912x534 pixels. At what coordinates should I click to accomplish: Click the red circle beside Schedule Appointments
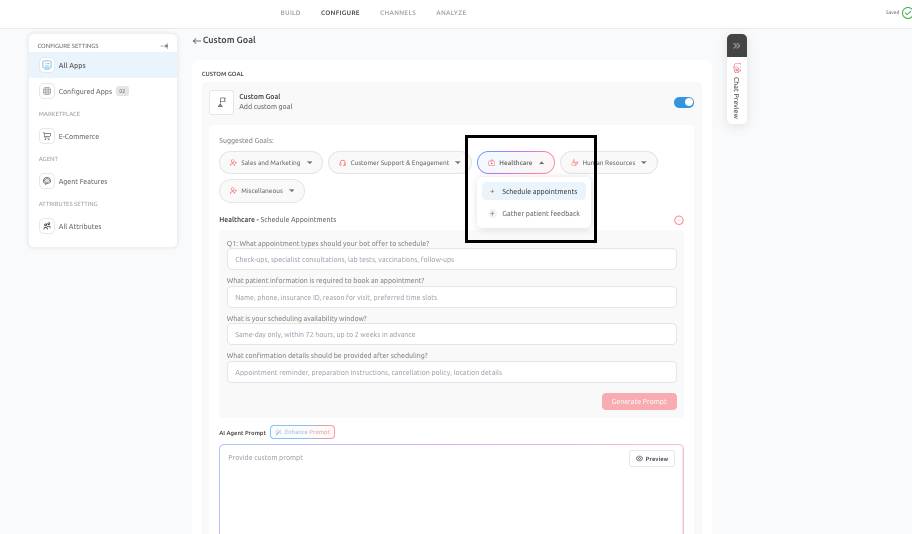click(679, 220)
